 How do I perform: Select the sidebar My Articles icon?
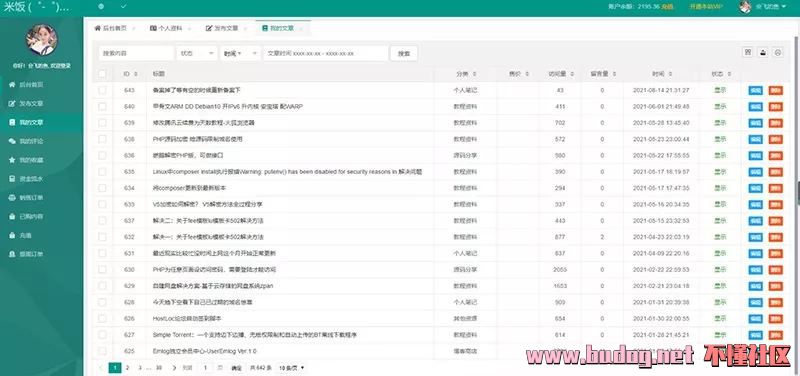(12, 122)
